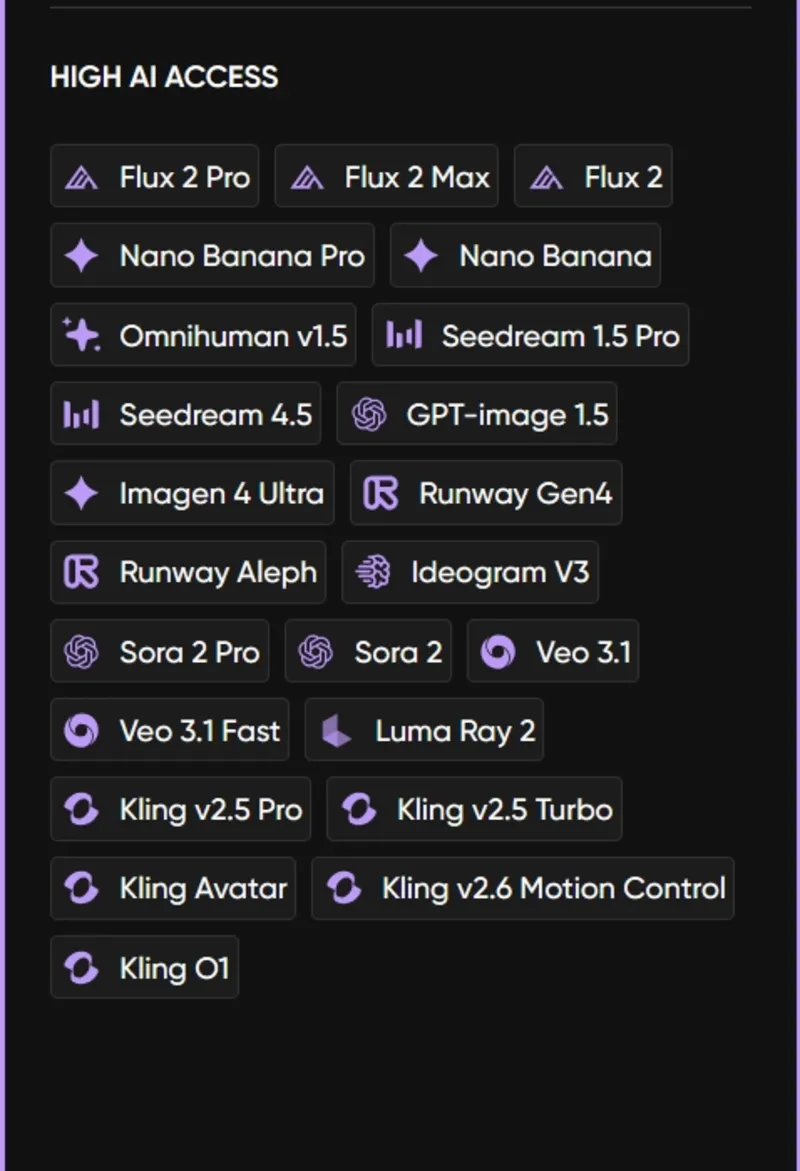Select the Seedream 1.5 Pro tag
800x1171 pixels.
tap(530, 335)
